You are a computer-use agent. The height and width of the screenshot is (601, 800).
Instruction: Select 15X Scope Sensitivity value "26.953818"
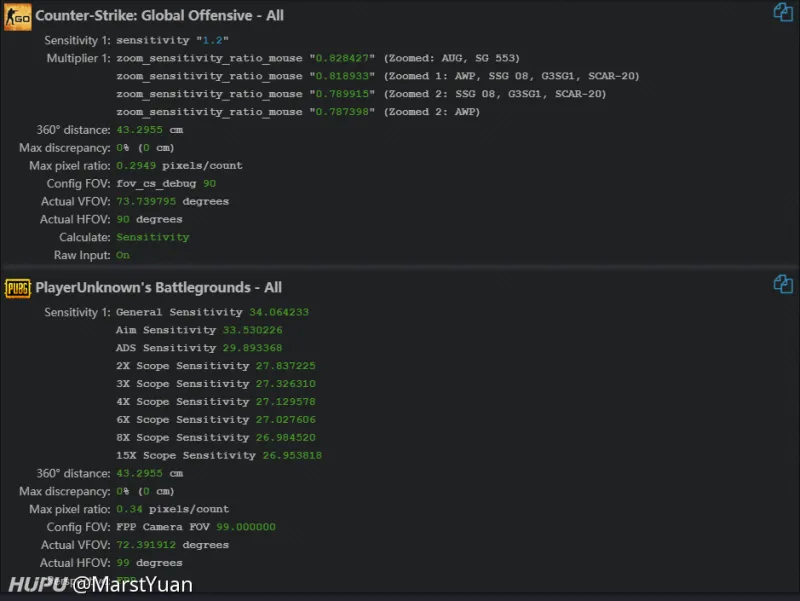[292, 456]
